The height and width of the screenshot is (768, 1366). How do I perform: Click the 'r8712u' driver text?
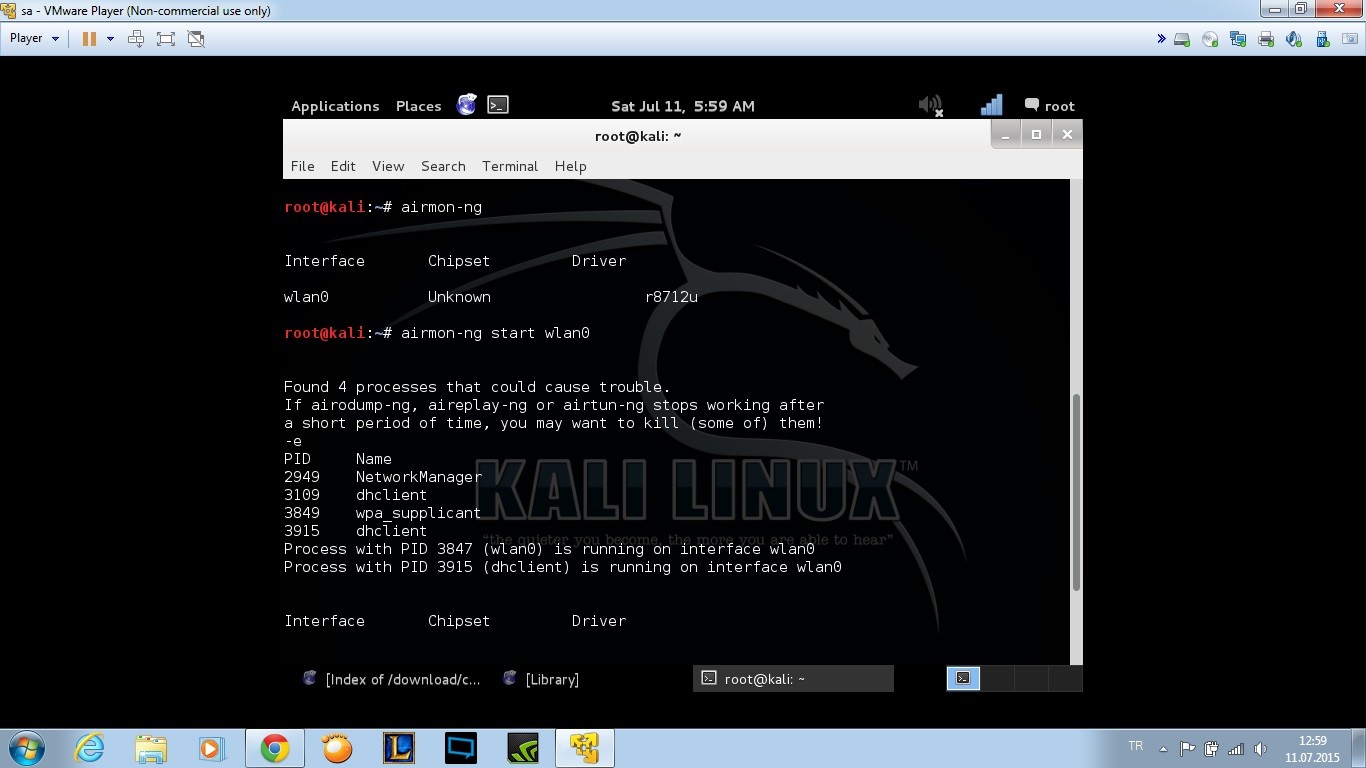coord(671,297)
